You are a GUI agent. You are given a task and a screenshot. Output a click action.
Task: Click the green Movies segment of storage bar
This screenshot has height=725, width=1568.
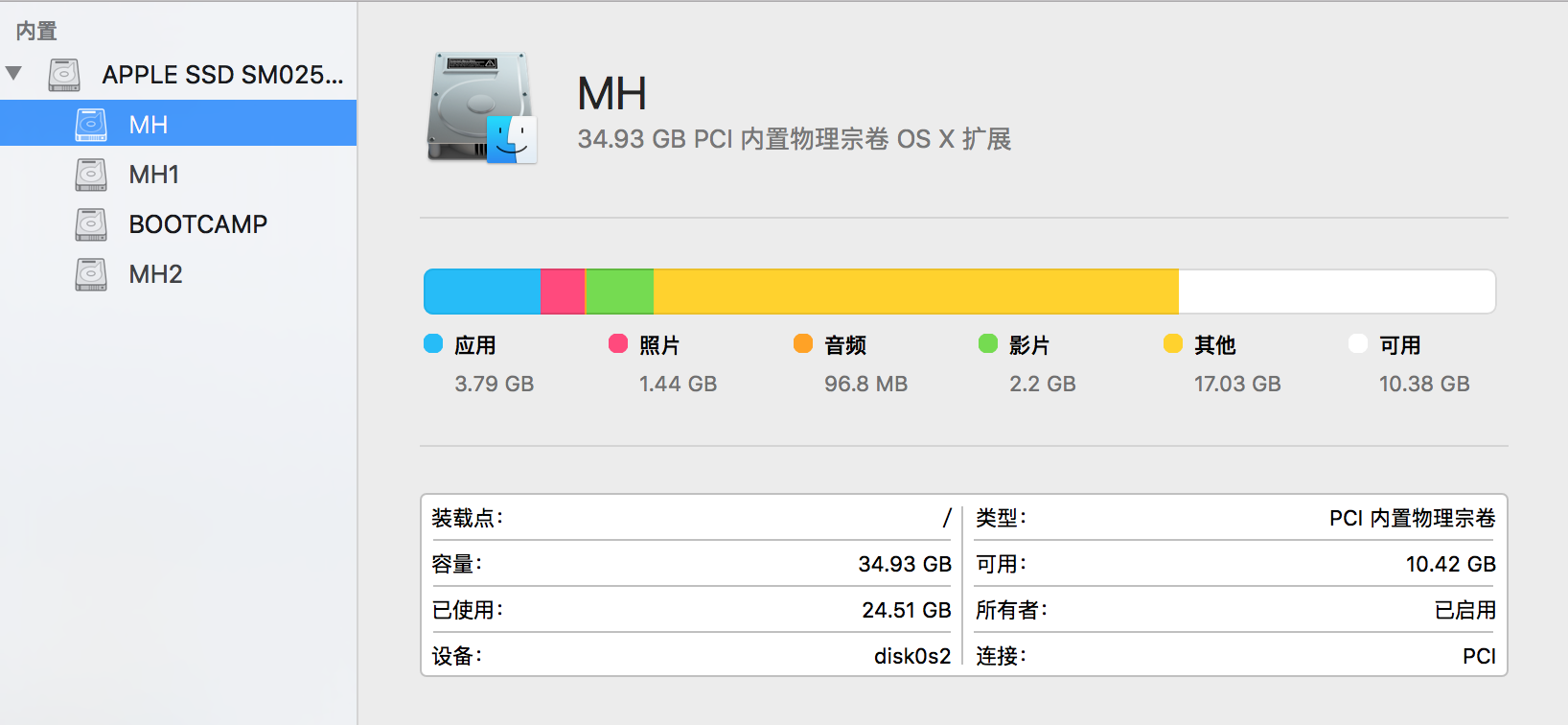619,292
